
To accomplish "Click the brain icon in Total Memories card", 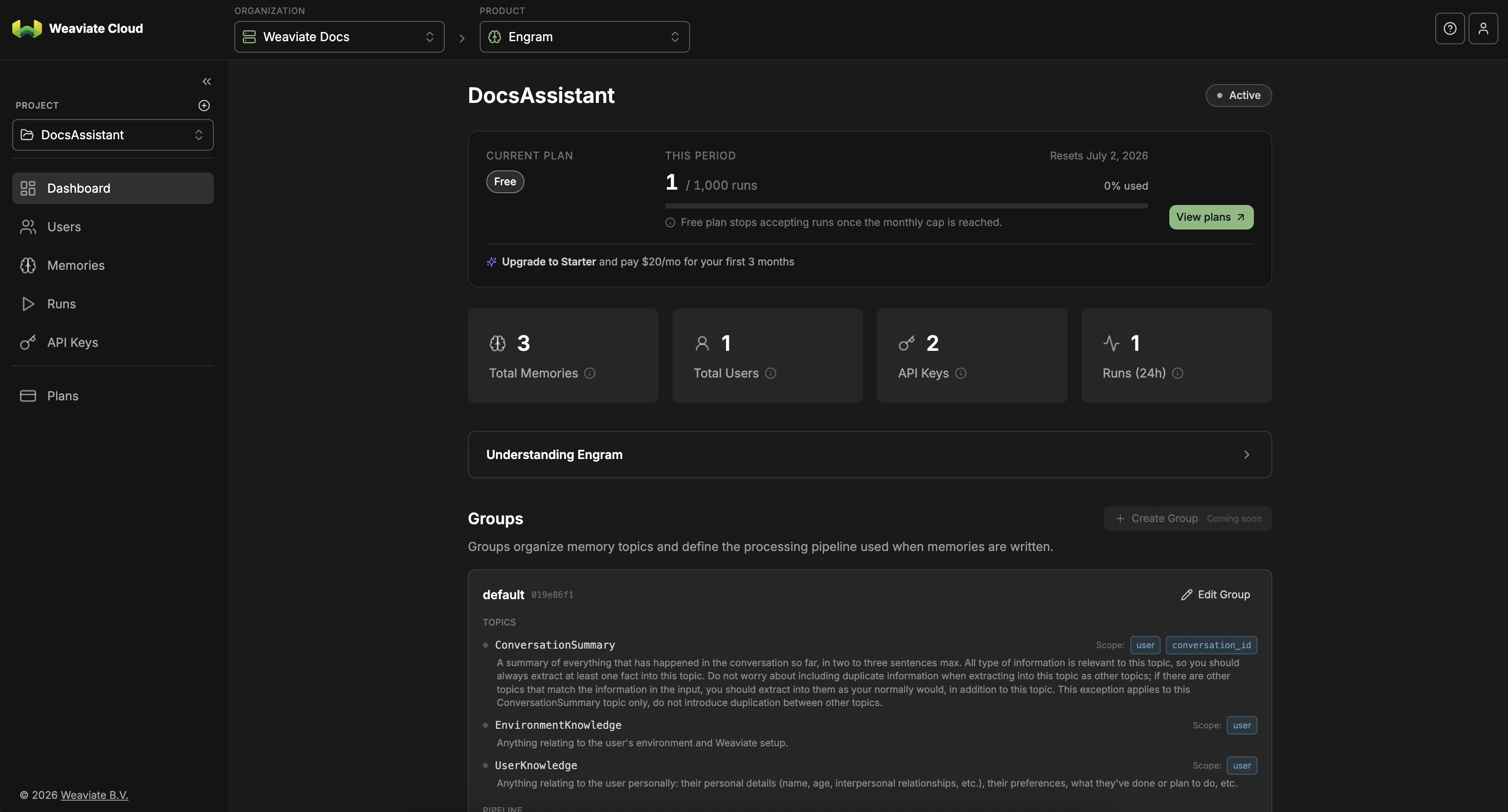I will coord(497,343).
